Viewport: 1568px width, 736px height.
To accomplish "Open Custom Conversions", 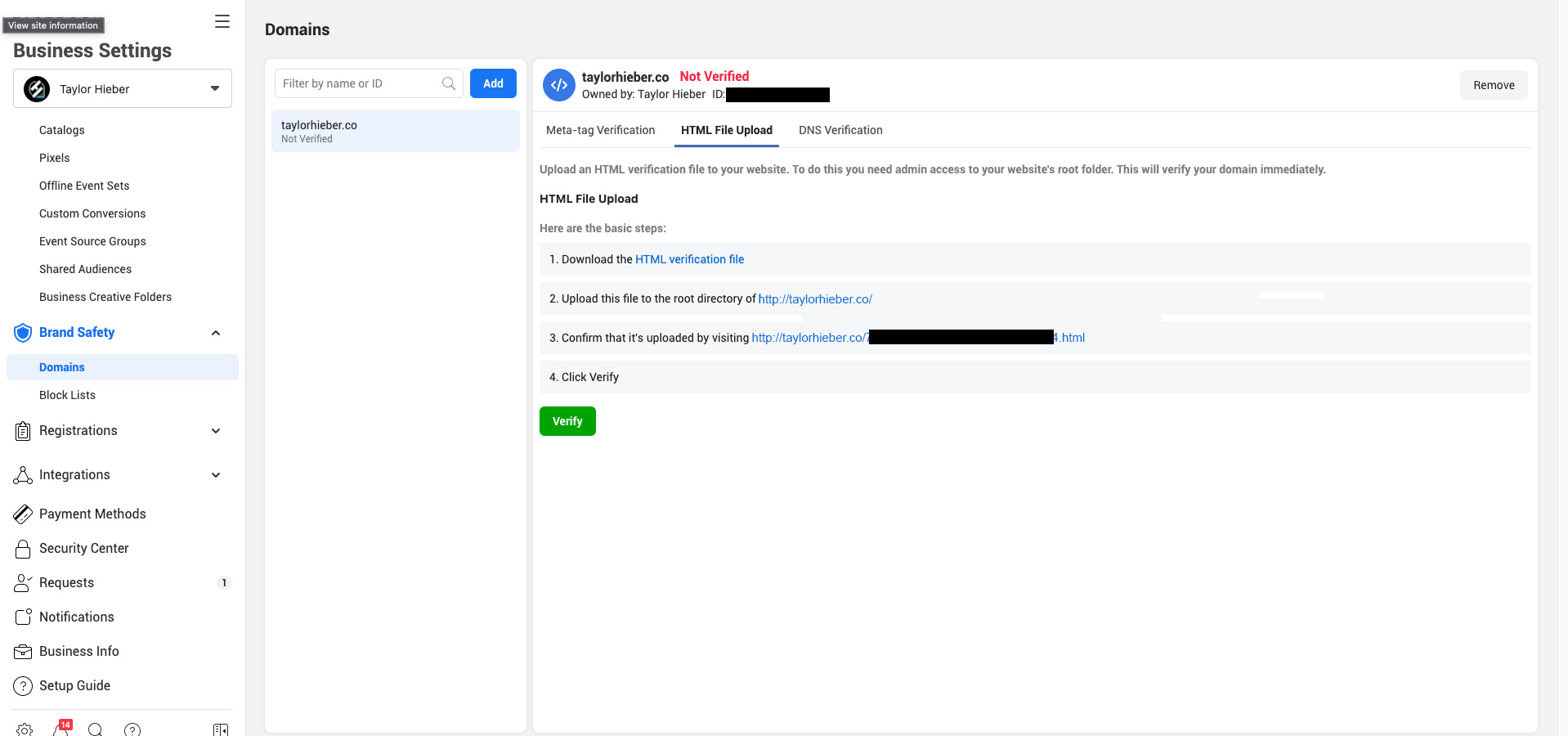I will coord(92,213).
